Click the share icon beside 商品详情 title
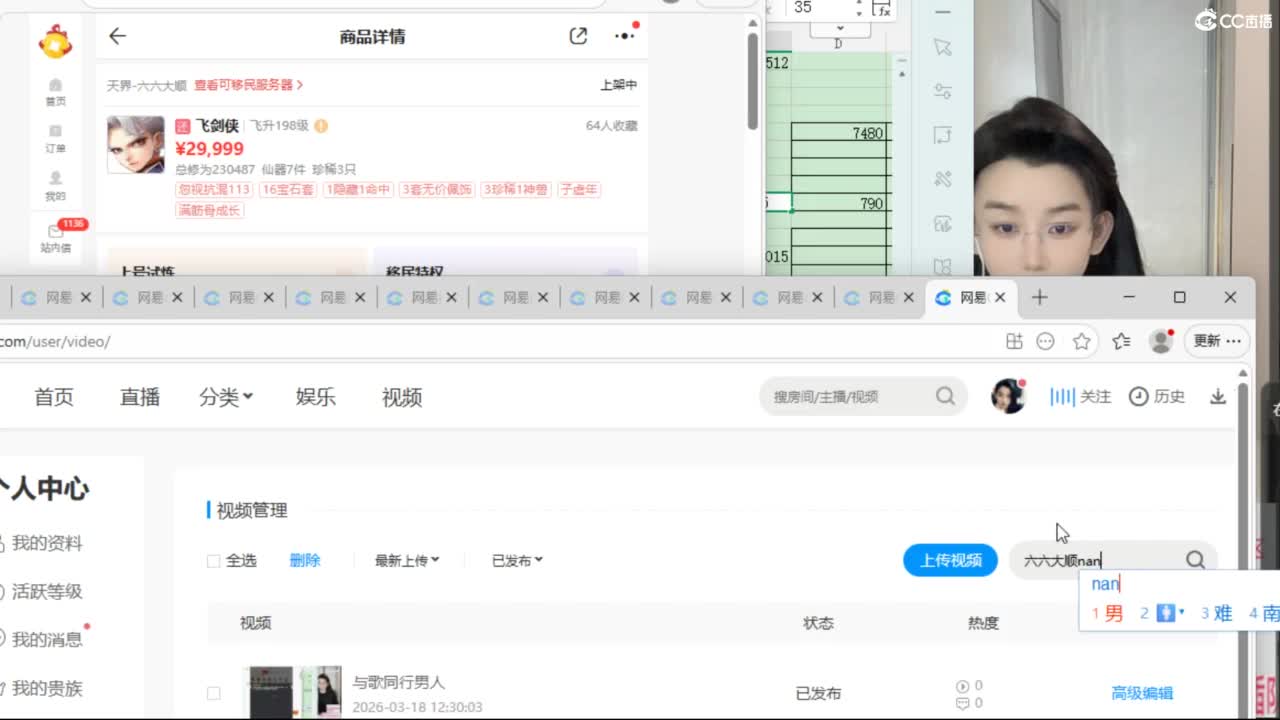Image resolution: width=1280 pixels, height=720 pixels. tap(578, 36)
